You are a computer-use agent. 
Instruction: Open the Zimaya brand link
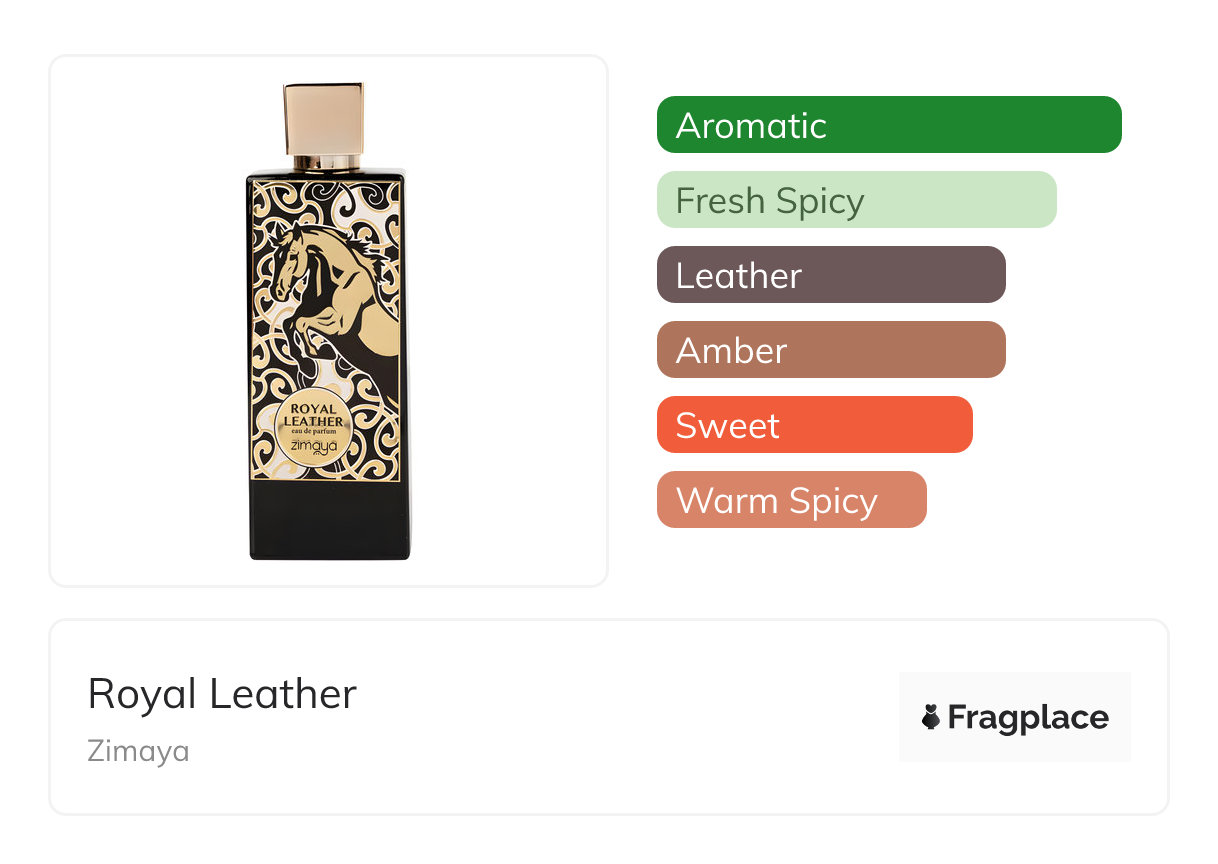coord(138,750)
